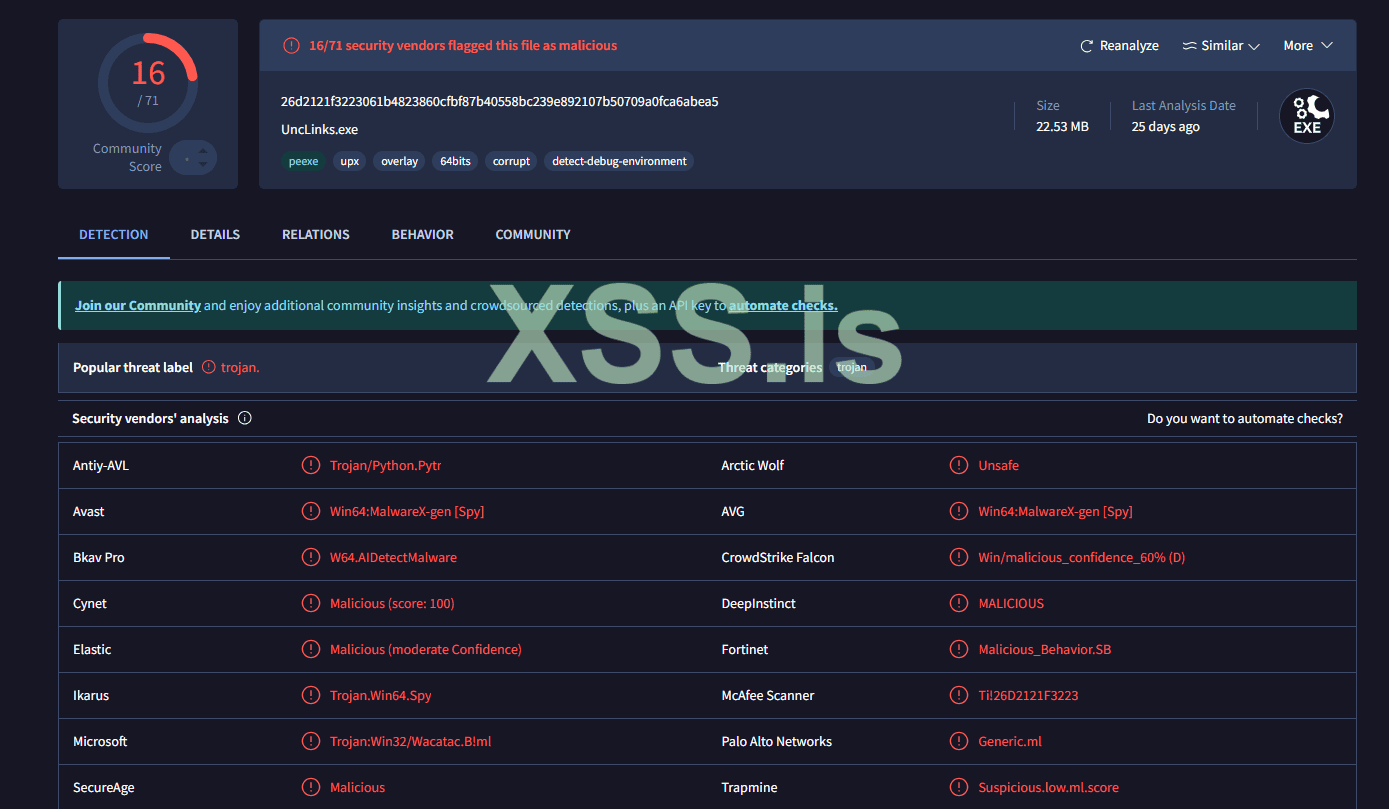Click the warning icon in the flagged malicious banner

tap(291, 45)
